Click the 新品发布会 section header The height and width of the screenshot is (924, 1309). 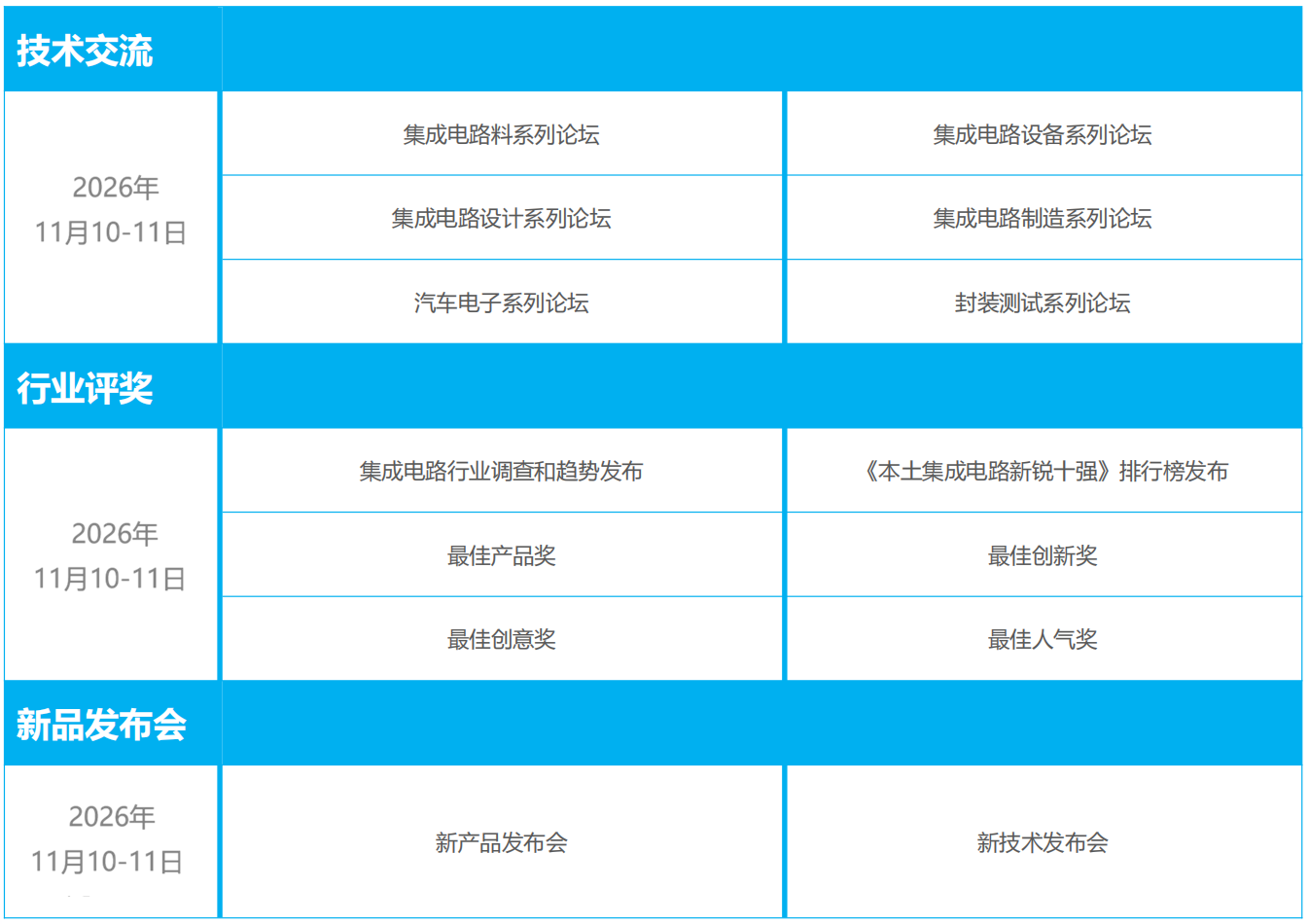pyautogui.click(x=101, y=725)
